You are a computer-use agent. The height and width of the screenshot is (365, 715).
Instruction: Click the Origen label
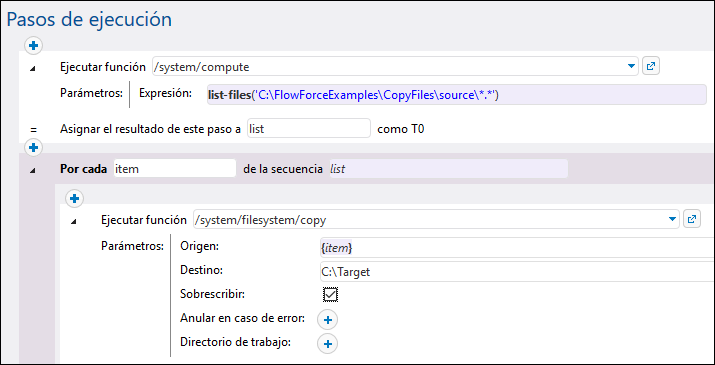tap(200, 246)
